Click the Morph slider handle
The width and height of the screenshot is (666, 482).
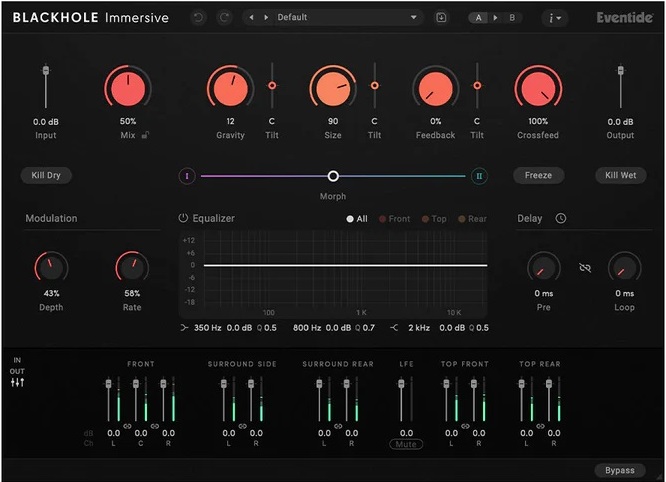pyautogui.click(x=333, y=176)
